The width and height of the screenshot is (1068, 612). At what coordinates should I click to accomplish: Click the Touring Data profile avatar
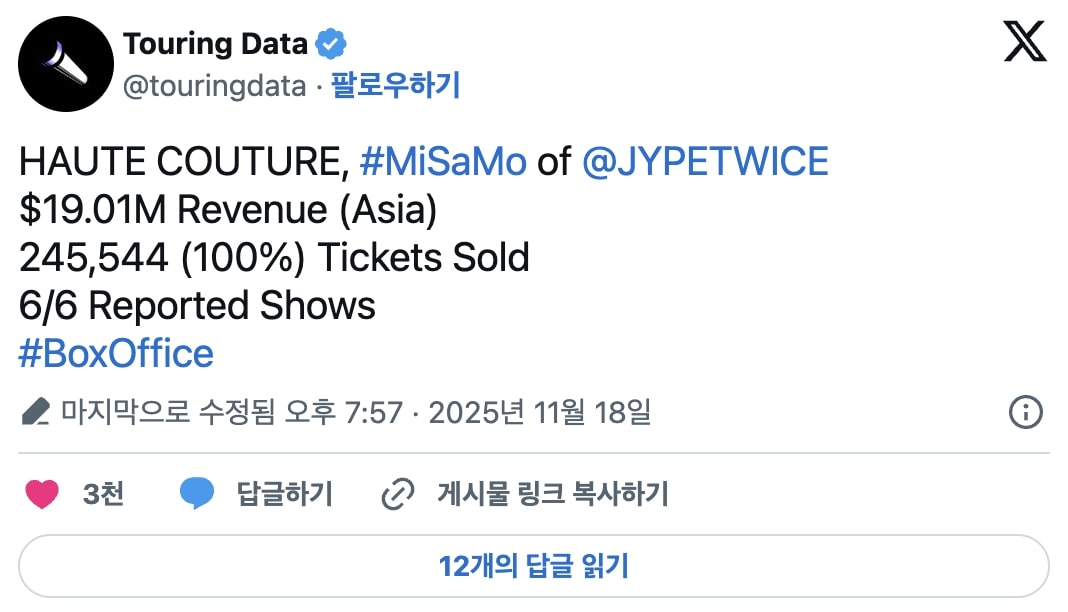point(65,64)
